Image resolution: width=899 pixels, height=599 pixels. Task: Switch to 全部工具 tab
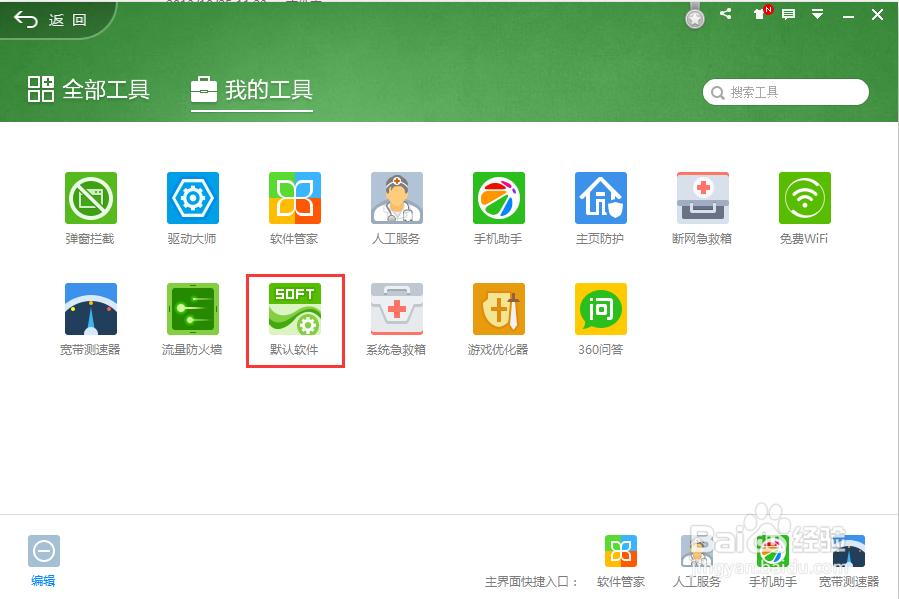(x=89, y=89)
